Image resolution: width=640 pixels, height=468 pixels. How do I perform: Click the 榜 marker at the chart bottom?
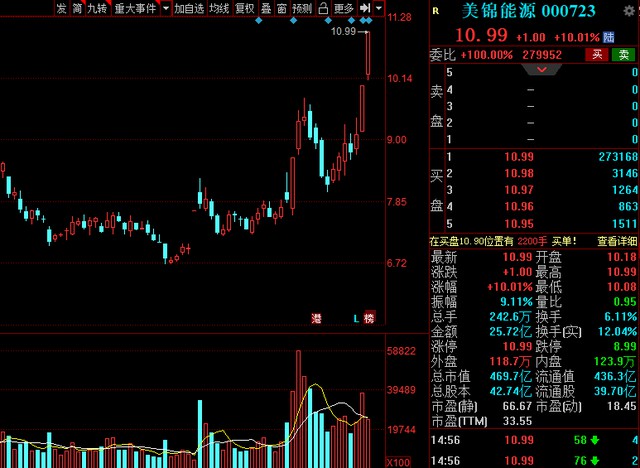pos(369,318)
